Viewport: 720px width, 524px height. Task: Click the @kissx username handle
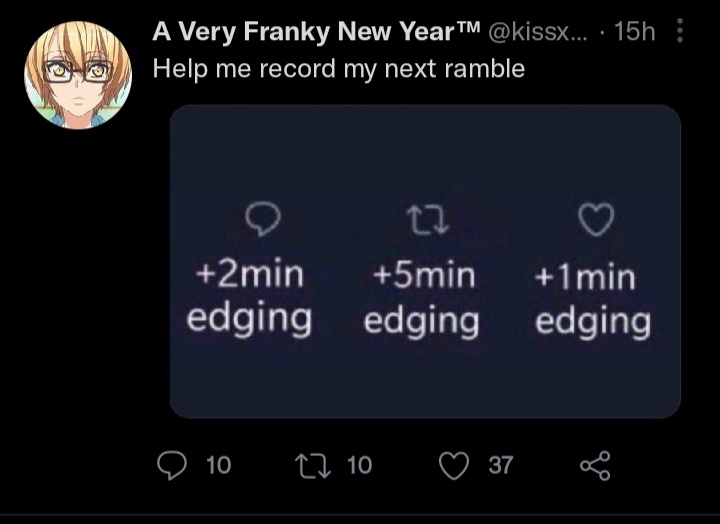pyautogui.click(x=534, y=33)
